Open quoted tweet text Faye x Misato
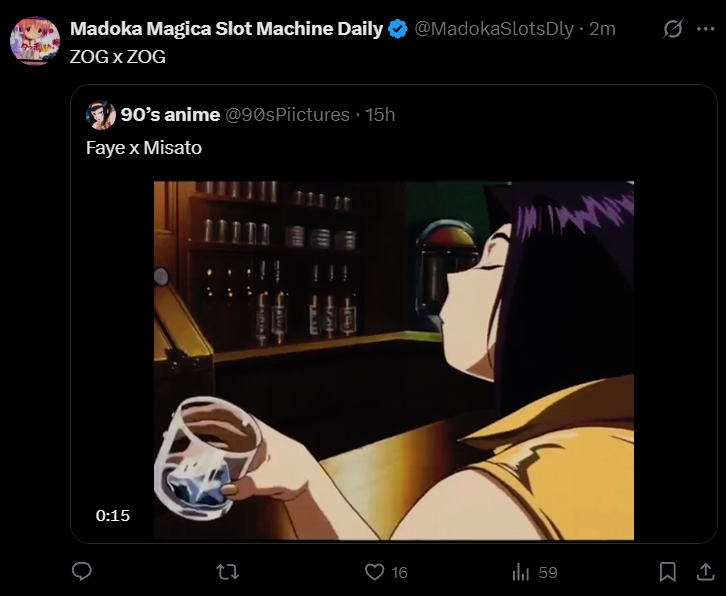Image resolution: width=726 pixels, height=596 pixels. coord(144,147)
